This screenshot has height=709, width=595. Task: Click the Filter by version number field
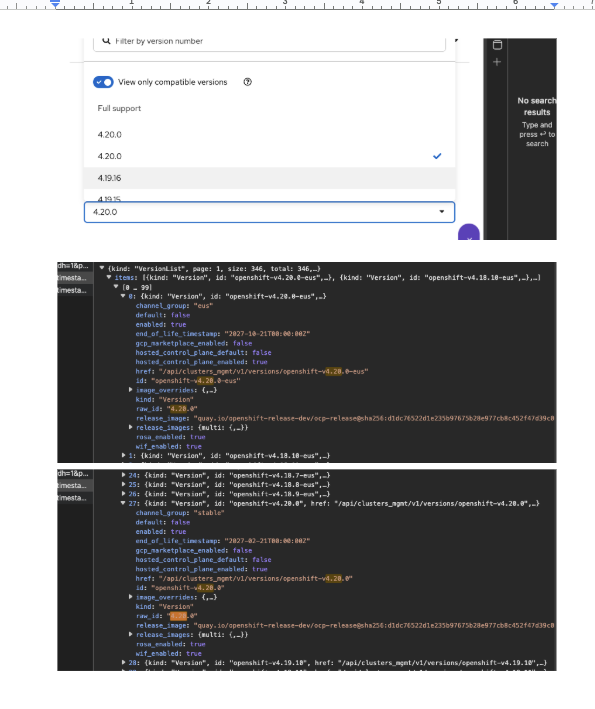(x=269, y=42)
